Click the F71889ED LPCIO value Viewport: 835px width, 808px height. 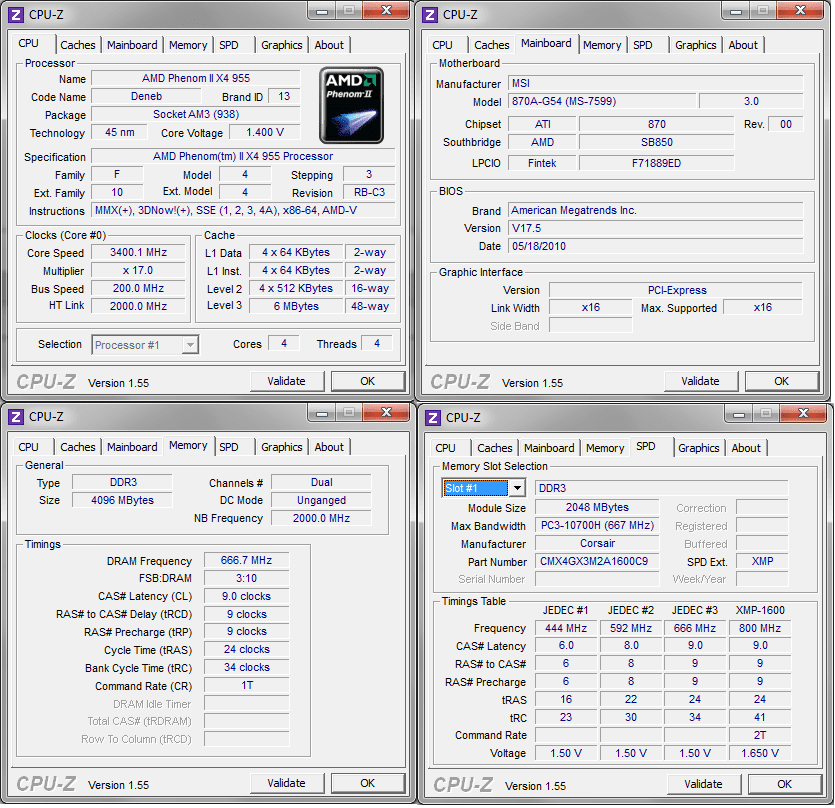(657, 164)
